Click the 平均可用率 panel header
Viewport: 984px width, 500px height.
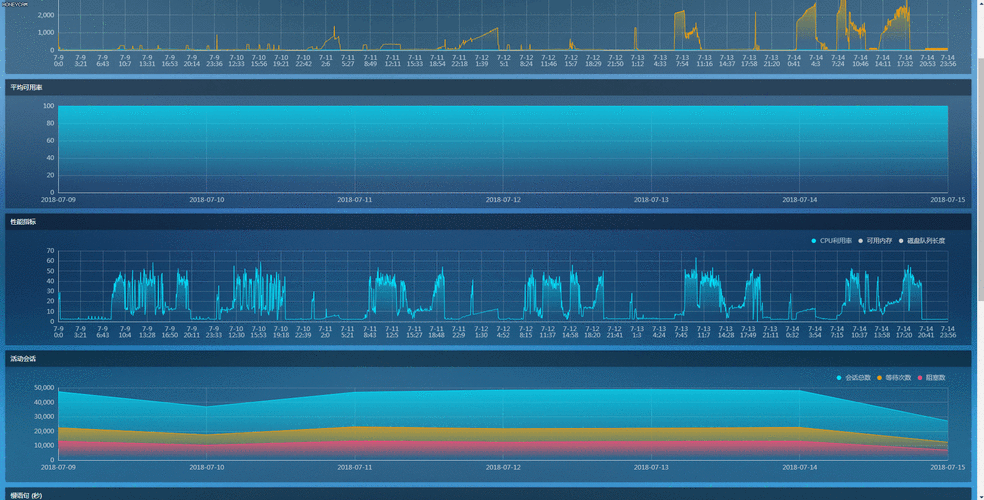[27, 88]
